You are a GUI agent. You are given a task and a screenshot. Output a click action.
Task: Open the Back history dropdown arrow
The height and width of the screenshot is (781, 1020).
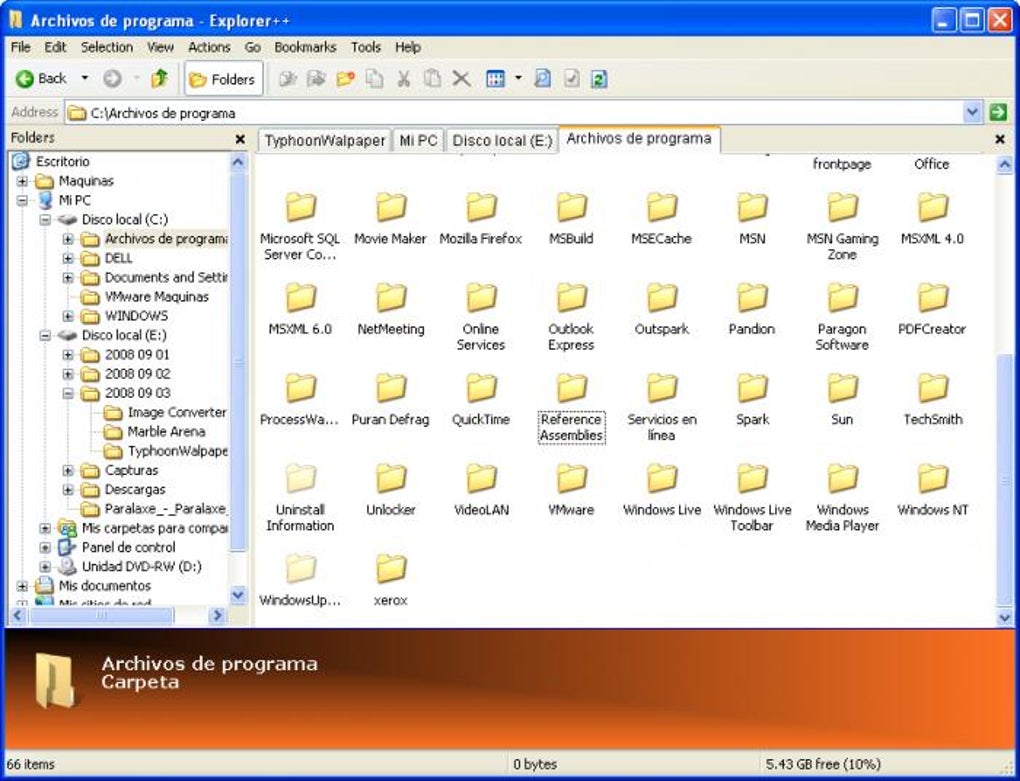coord(85,79)
